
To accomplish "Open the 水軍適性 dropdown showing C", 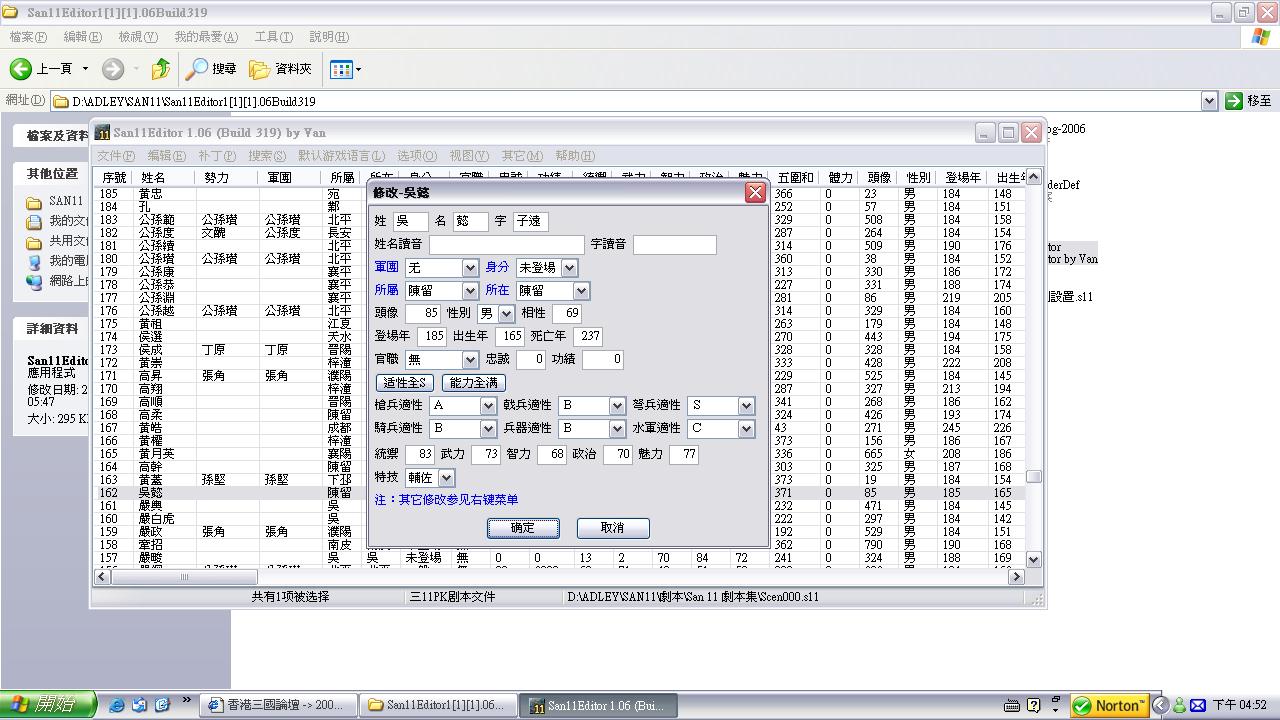I will [x=746, y=428].
